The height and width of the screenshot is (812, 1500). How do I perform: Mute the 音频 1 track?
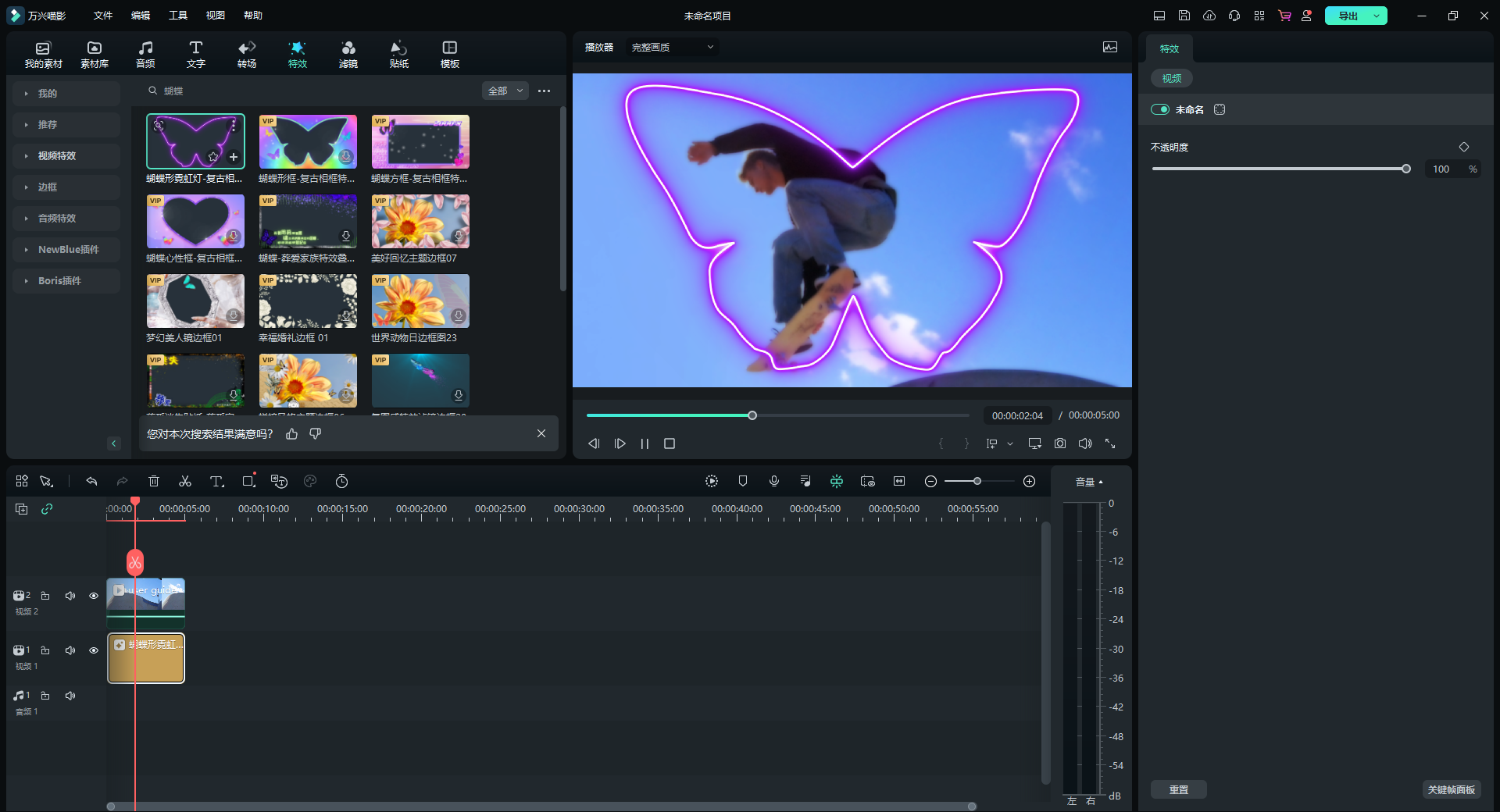(x=70, y=696)
